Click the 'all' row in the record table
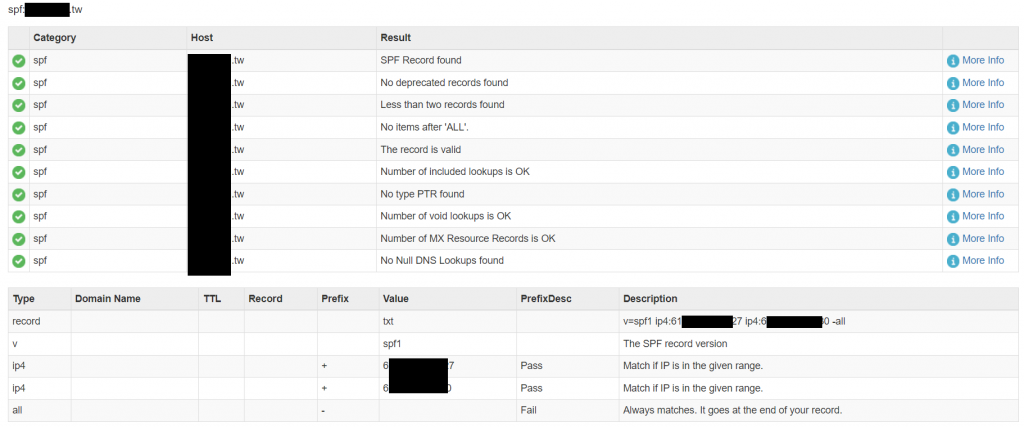Screen dimensions: 1024x427 coord(17,411)
